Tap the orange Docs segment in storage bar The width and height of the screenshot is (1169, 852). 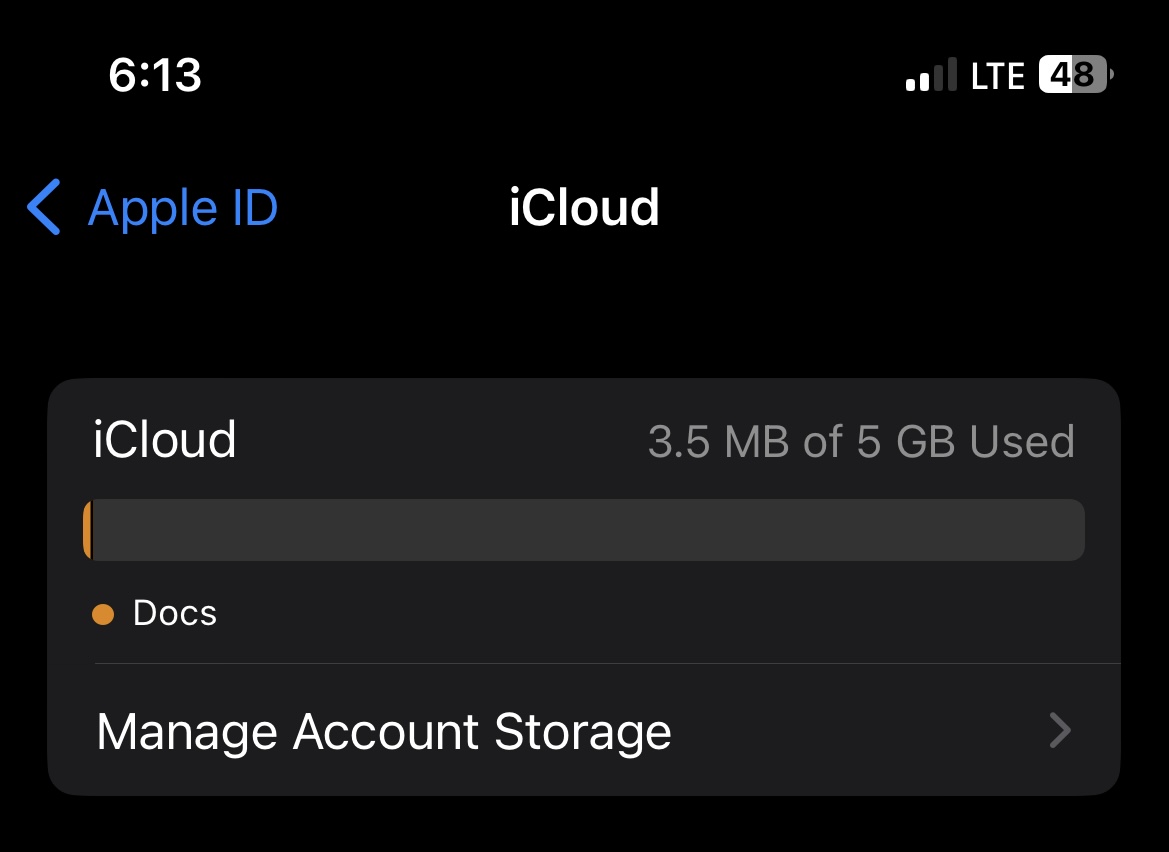point(87,530)
